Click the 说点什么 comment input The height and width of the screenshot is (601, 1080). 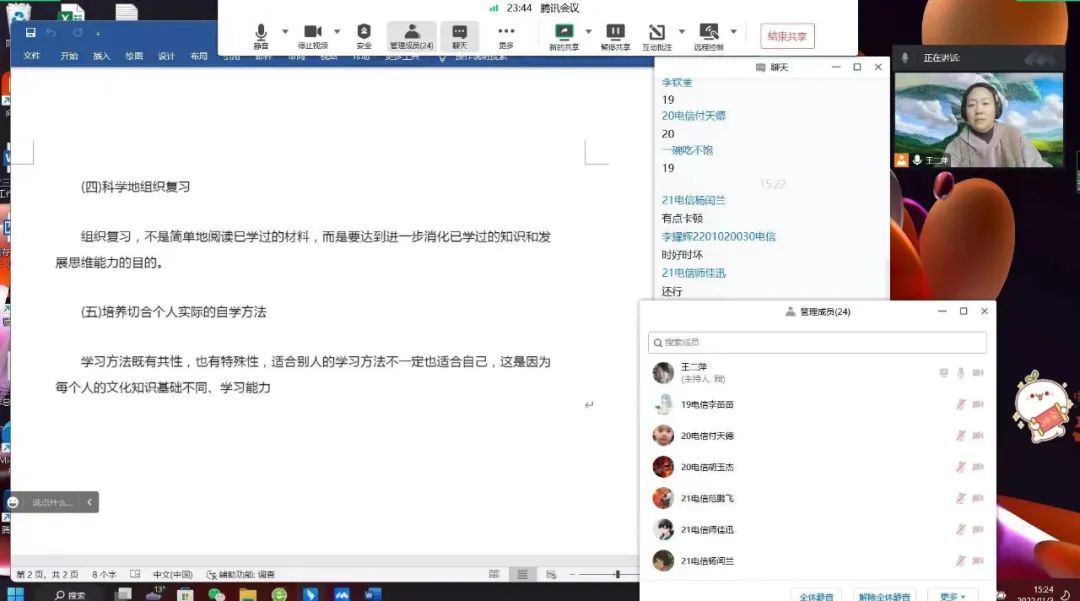pos(52,503)
